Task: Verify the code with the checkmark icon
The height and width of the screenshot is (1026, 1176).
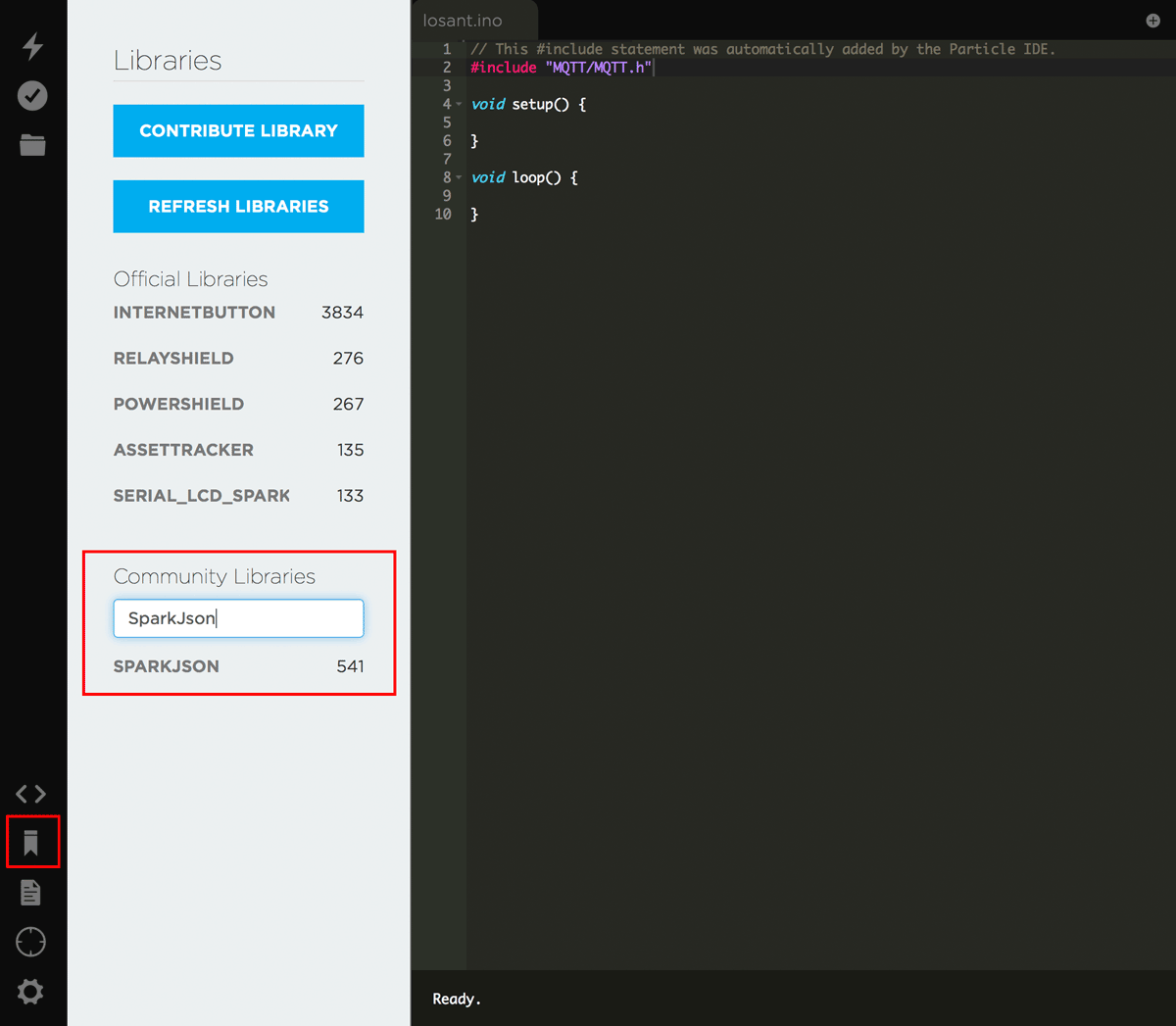Action: click(x=32, y=96)
